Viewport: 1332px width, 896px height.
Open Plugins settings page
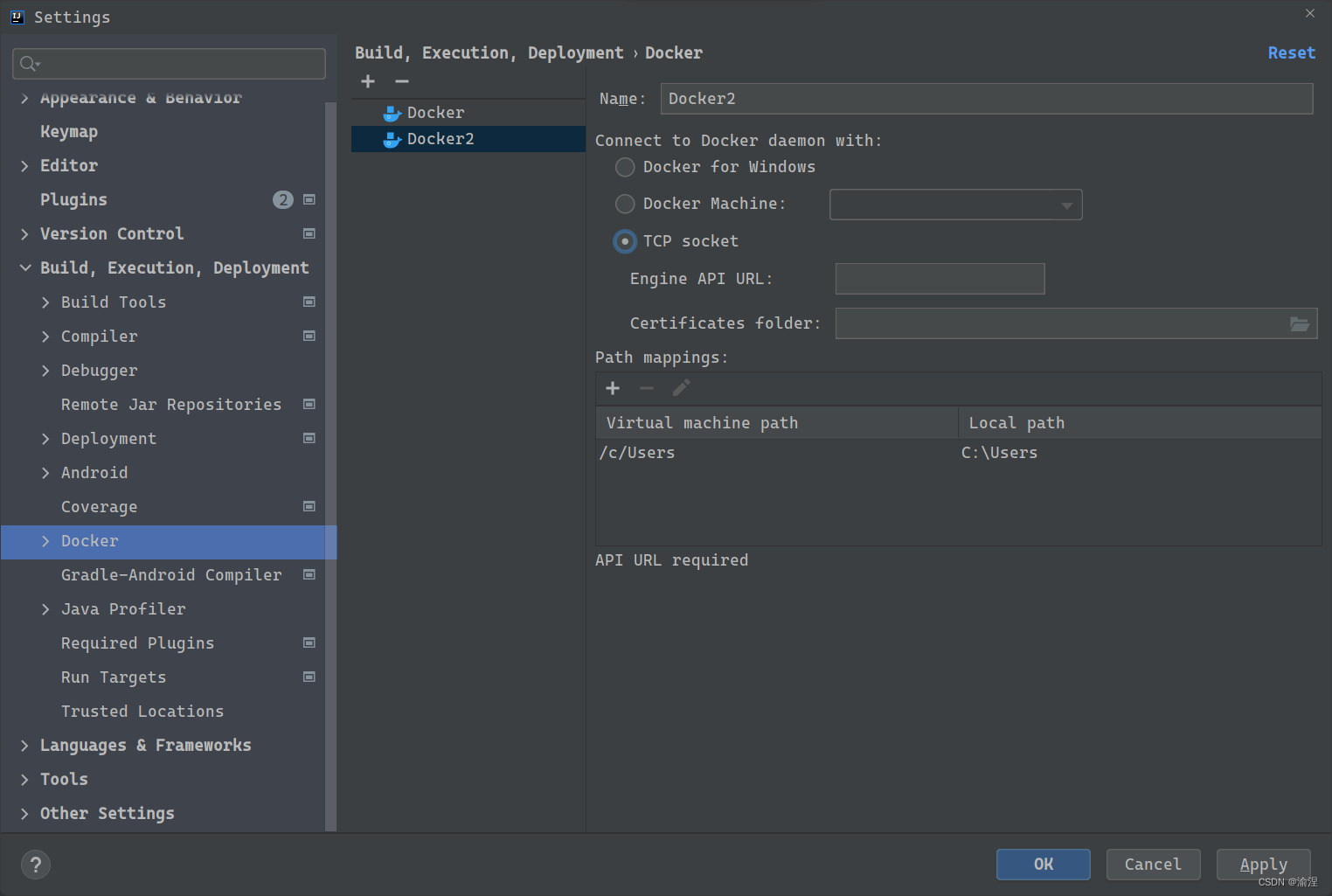pyautogui.click(x=73, y=200)
